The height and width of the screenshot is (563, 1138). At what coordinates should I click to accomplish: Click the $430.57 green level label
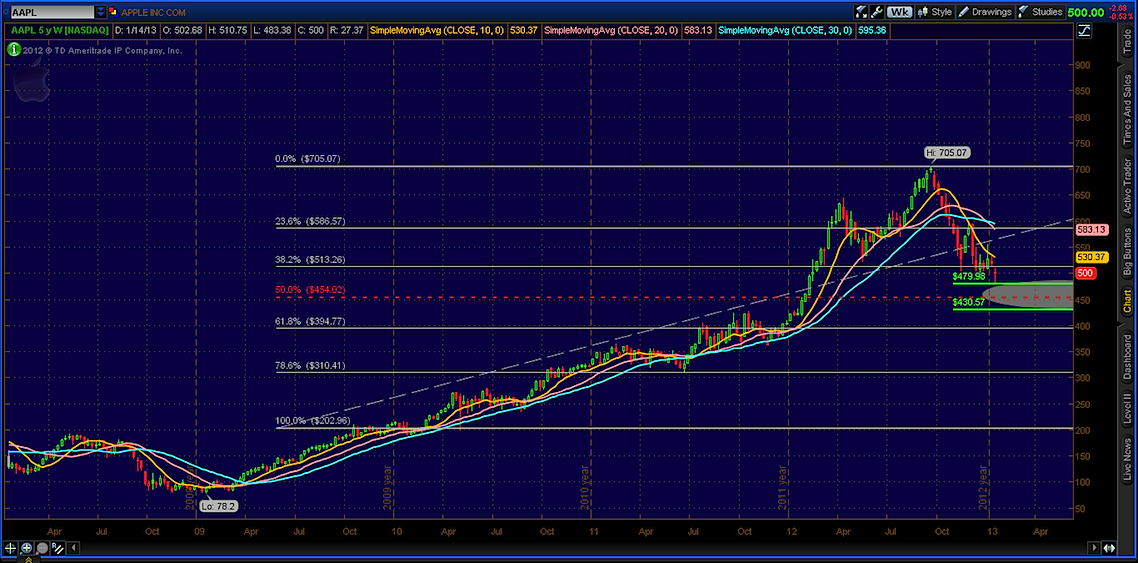(970, 303)
